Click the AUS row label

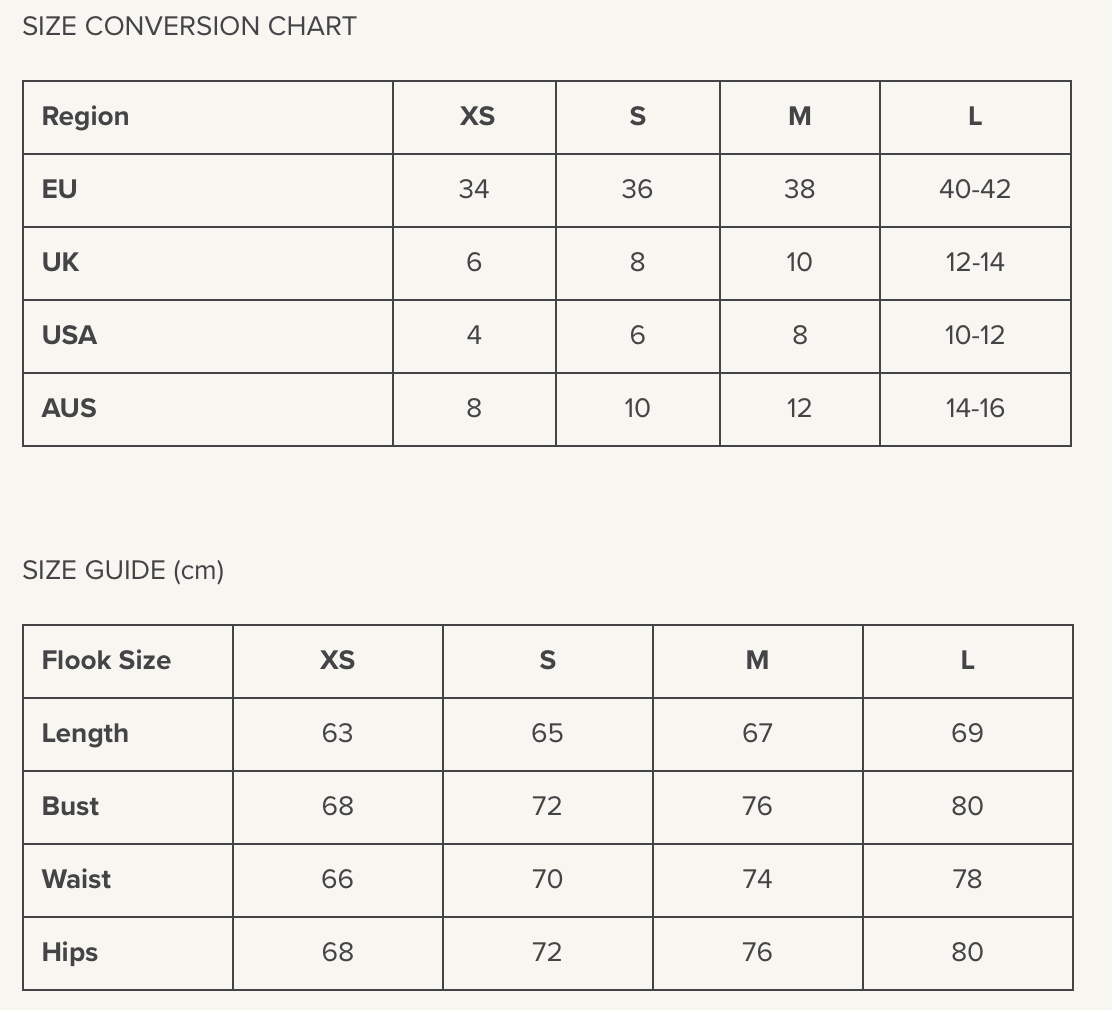click(x=69, y=408)
